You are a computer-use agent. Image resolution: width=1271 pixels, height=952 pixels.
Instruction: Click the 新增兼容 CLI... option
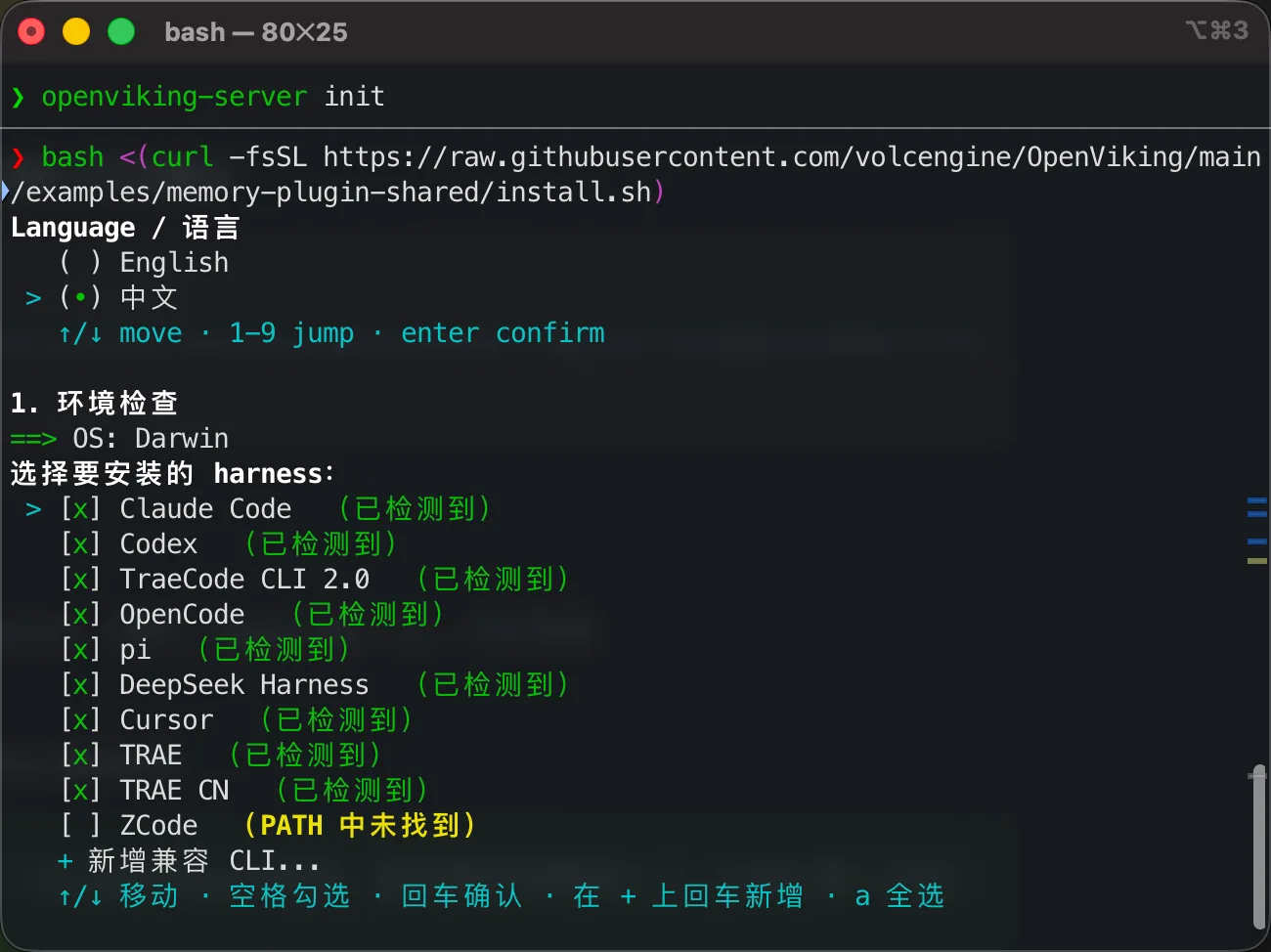pos(203,861)
